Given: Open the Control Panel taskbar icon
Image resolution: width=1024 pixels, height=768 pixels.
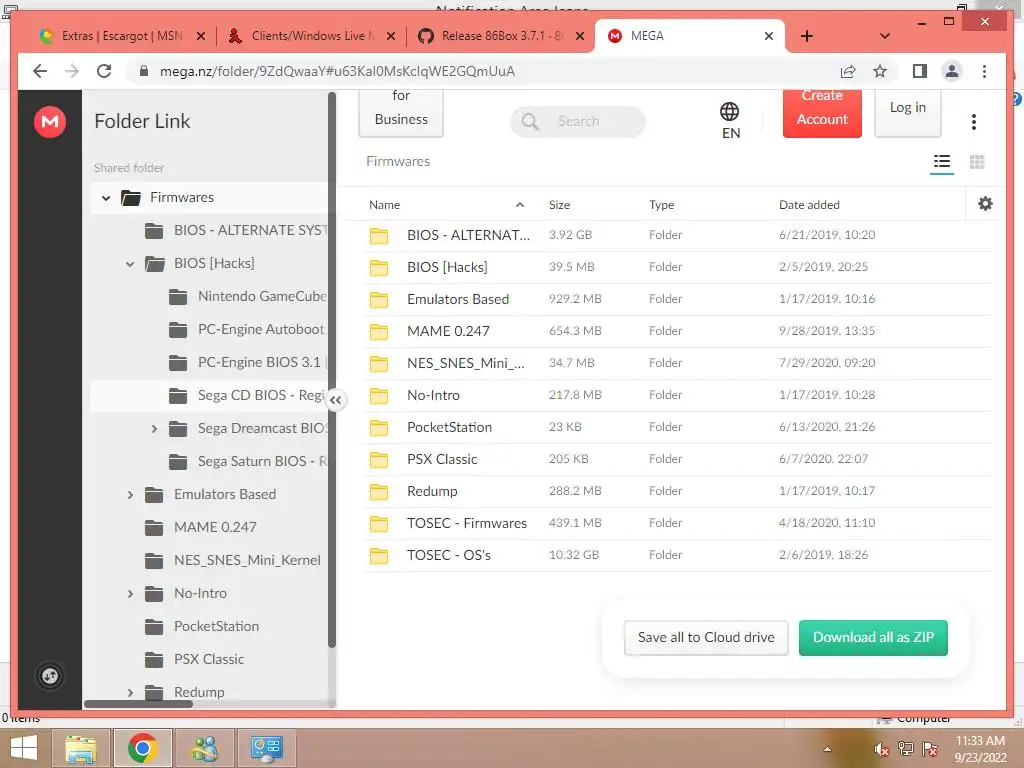Looking at the screenshot, I should [x=266, y=748].
